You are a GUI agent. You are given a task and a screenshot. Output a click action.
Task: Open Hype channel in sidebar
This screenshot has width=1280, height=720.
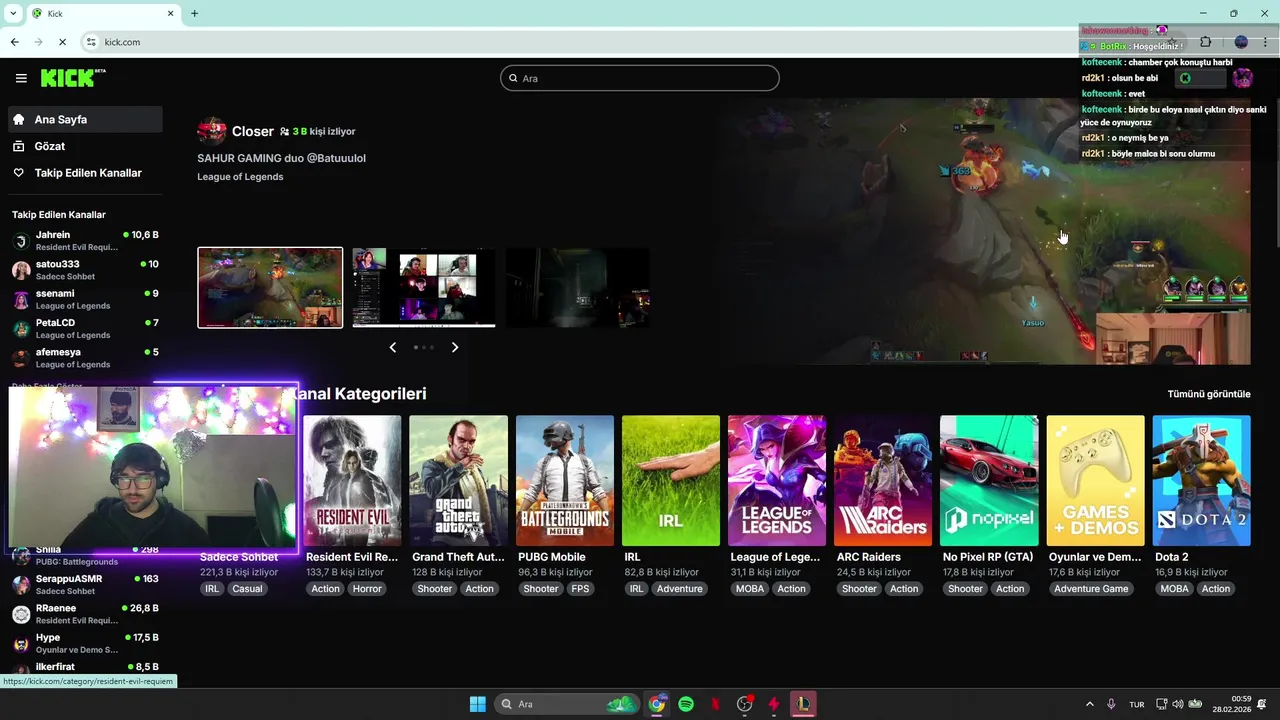tap(85, 643)
